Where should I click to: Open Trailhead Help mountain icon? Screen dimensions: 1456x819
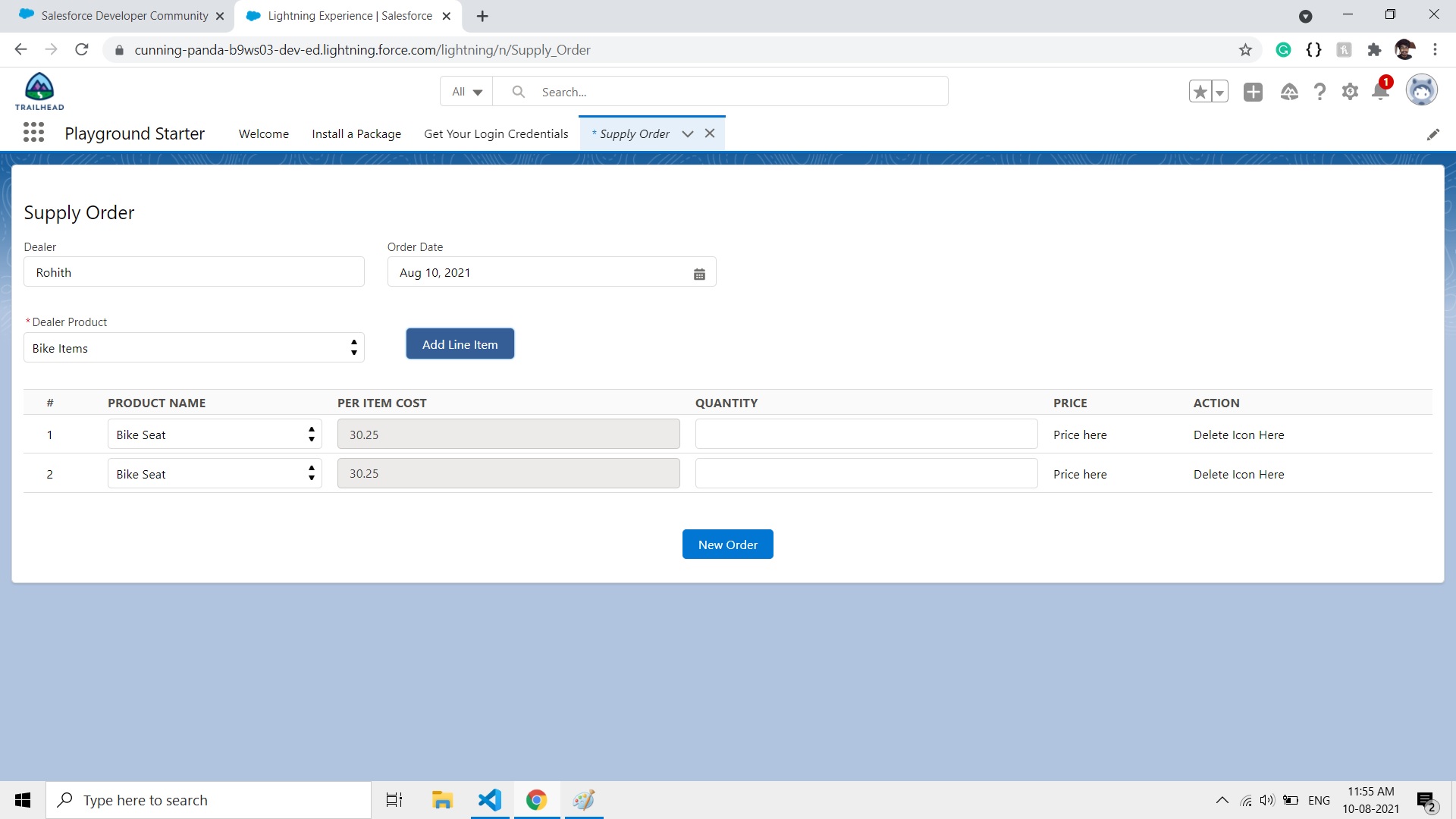tap(1289, 91)
